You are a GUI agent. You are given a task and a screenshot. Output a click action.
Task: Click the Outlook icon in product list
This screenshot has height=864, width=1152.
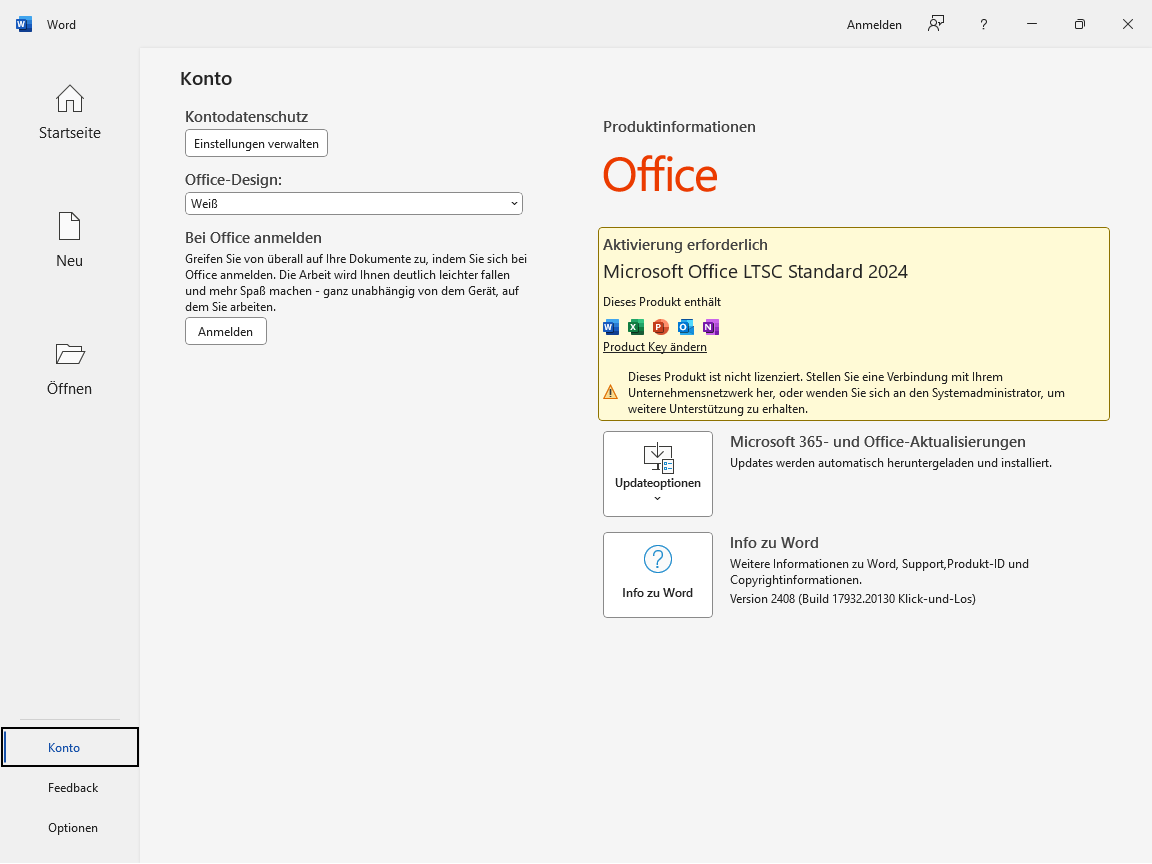click(x=685, y=327)
